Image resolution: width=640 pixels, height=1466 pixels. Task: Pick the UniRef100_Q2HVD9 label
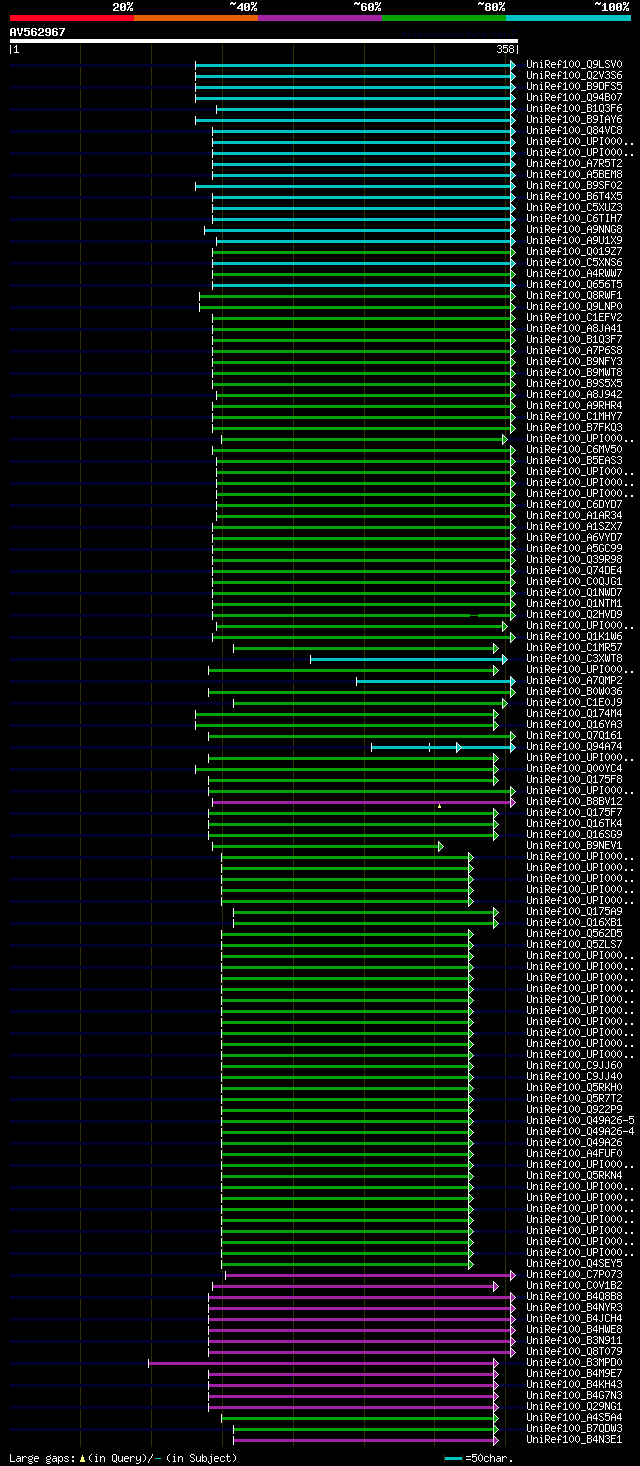[x=574, y=615]
